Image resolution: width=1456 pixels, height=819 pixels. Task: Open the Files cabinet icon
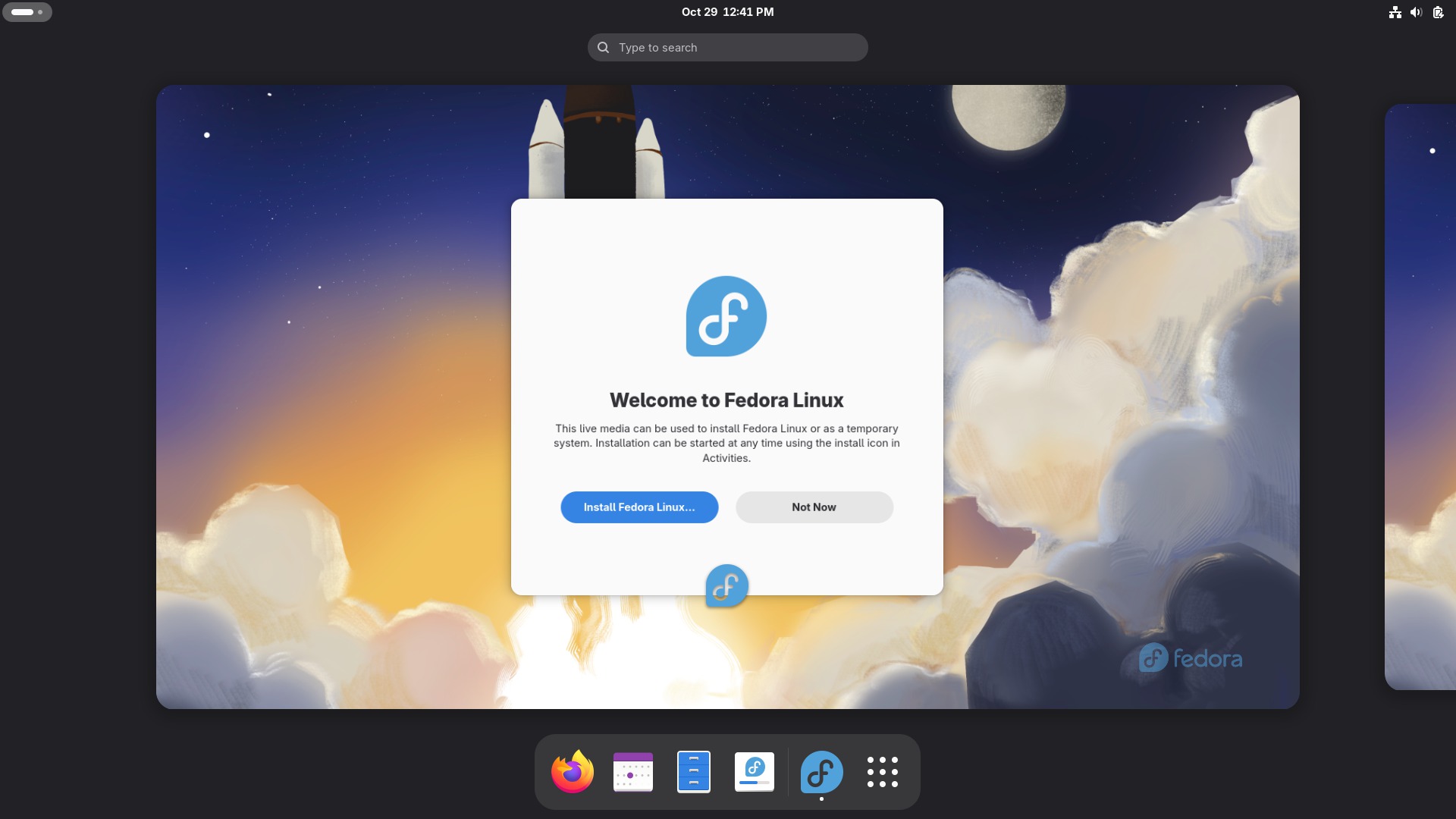694,772
